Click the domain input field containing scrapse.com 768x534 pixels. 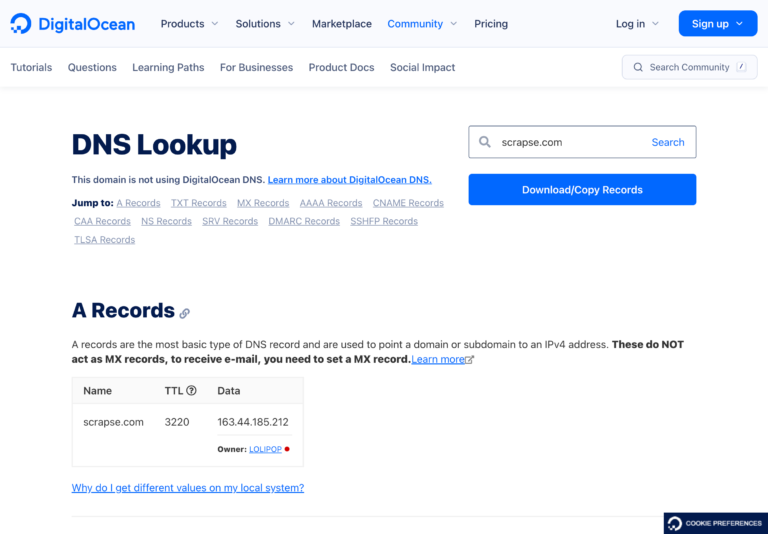tap(565, 142)
